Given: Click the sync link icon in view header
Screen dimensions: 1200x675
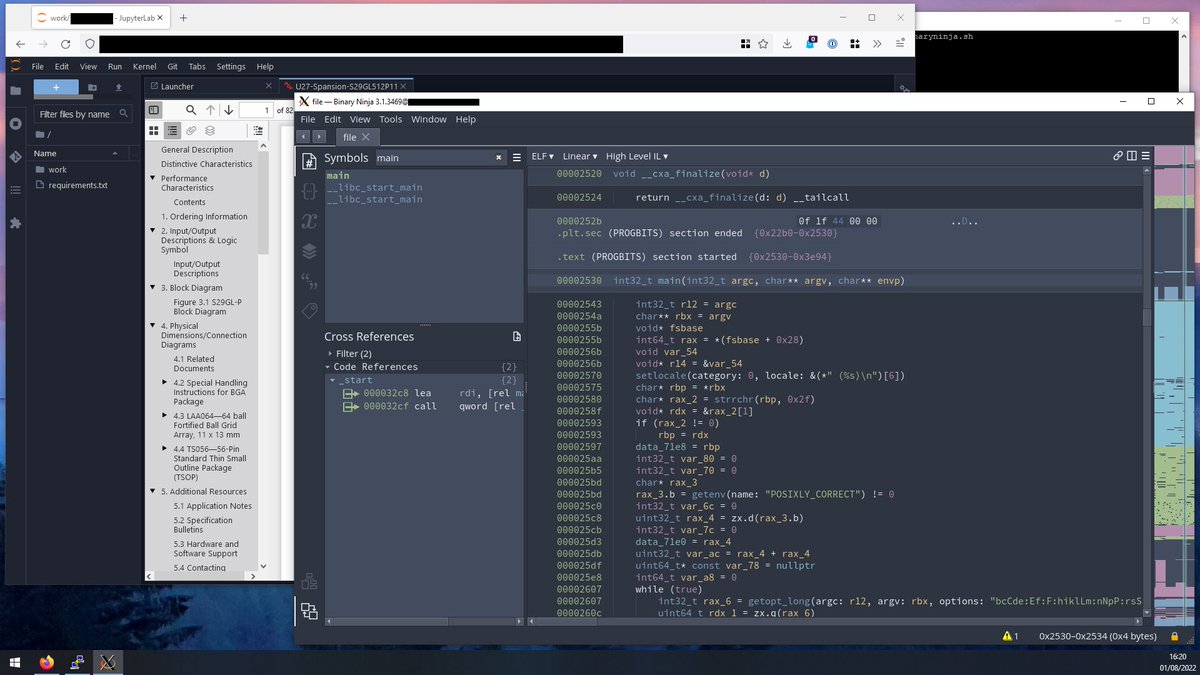Looking at the screenshot, I should coord(1118,156).
